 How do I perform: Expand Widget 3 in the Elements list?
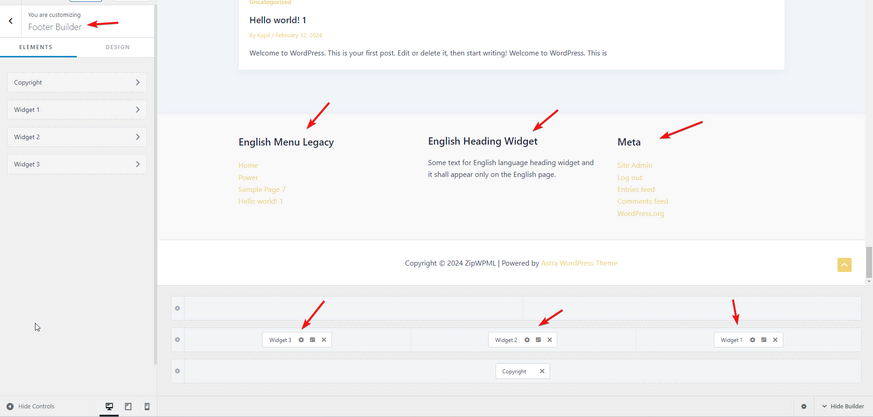[x=77, y=164]
